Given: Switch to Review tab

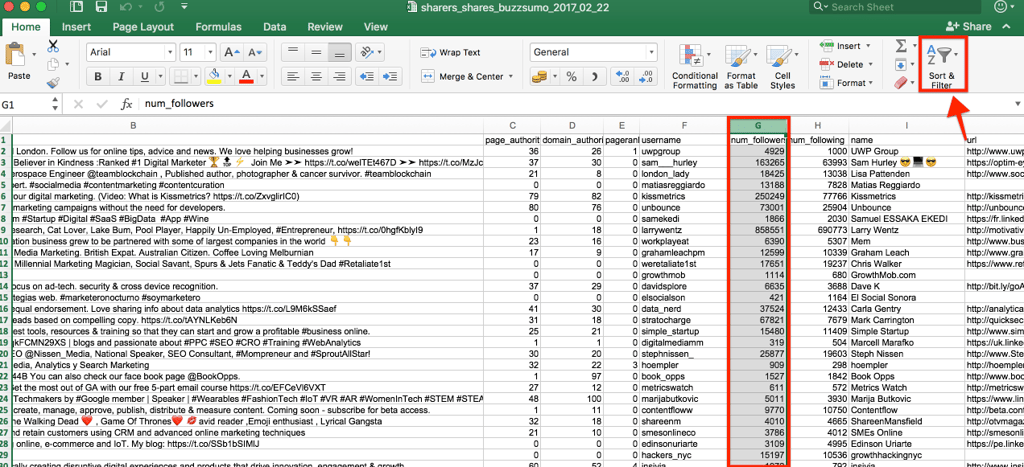Looking at the screenshot, I should point(325,27).
